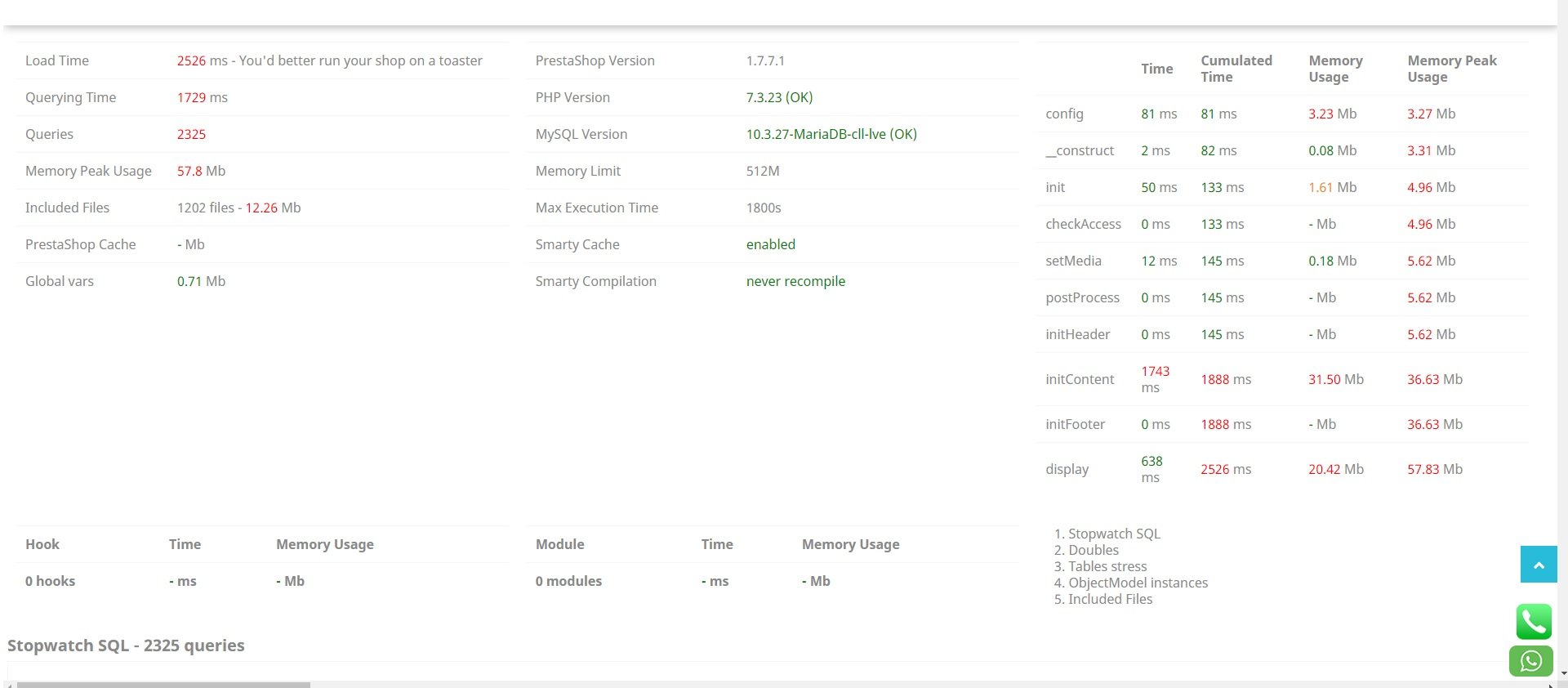Click display peak memory 57.83 Mb
1568x688 pixels.
pos(1435,469)
